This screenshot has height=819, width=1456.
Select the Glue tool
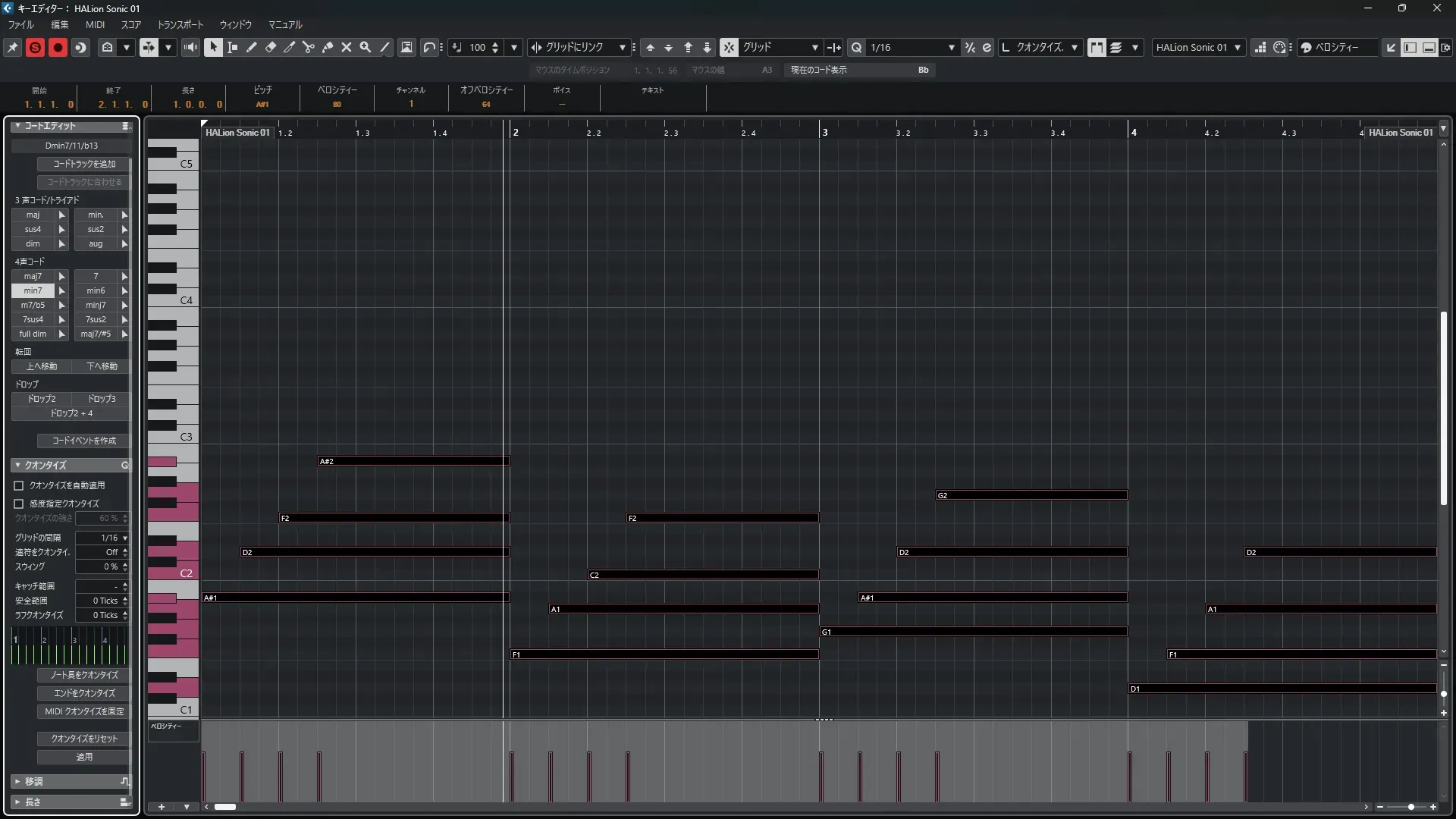click(328, 47)
